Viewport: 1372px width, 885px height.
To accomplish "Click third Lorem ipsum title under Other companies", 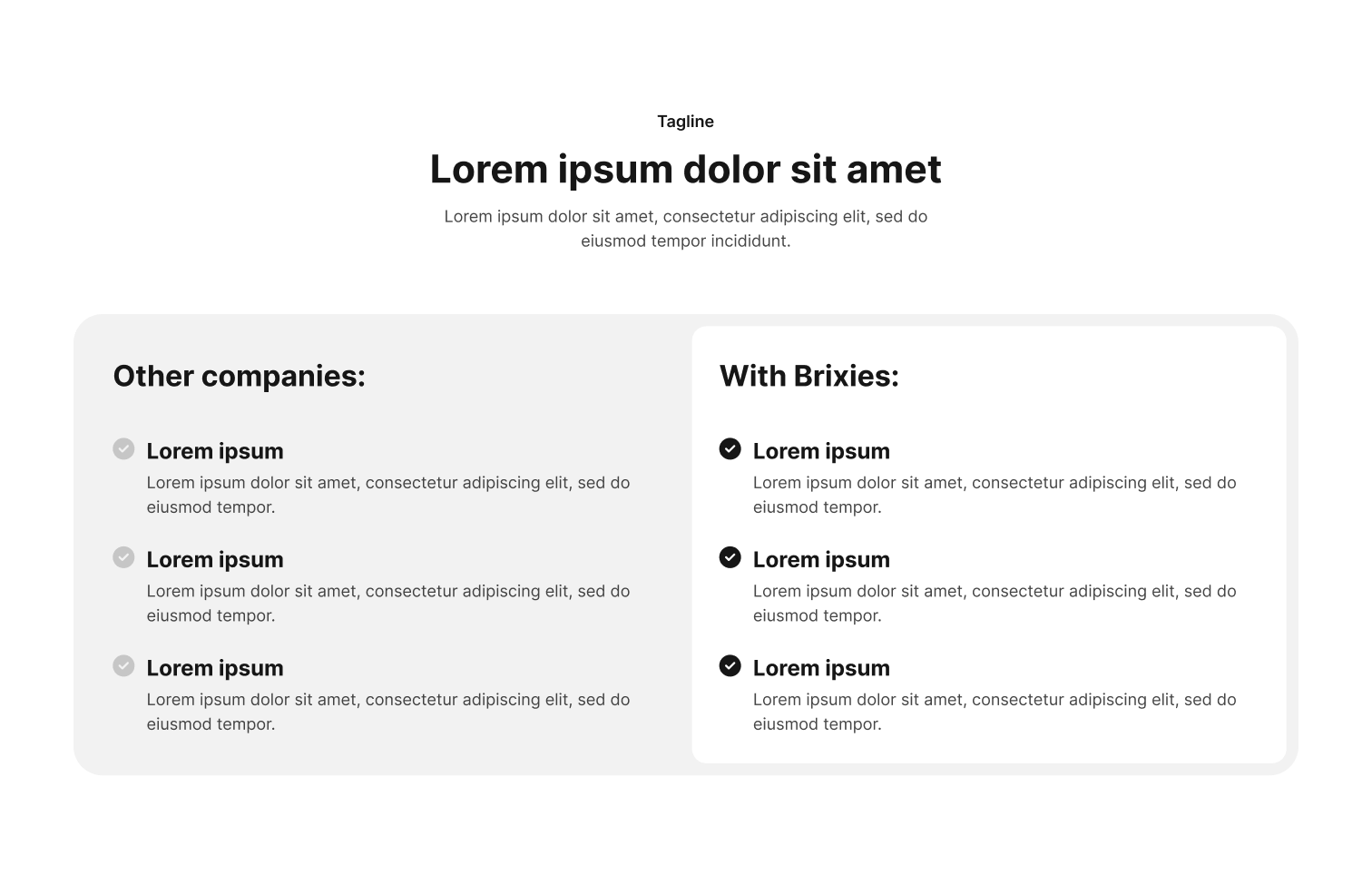I will click(x=215, y=668).
